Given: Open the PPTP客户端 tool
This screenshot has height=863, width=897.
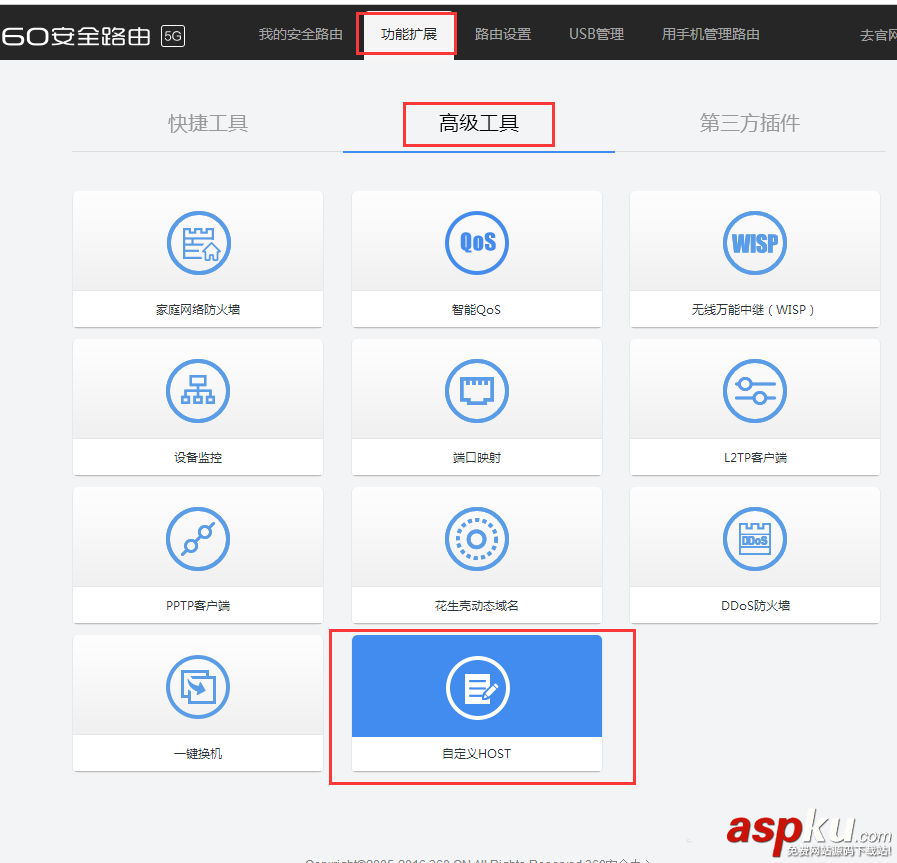Looking at the screenshot, I should 197,554.
